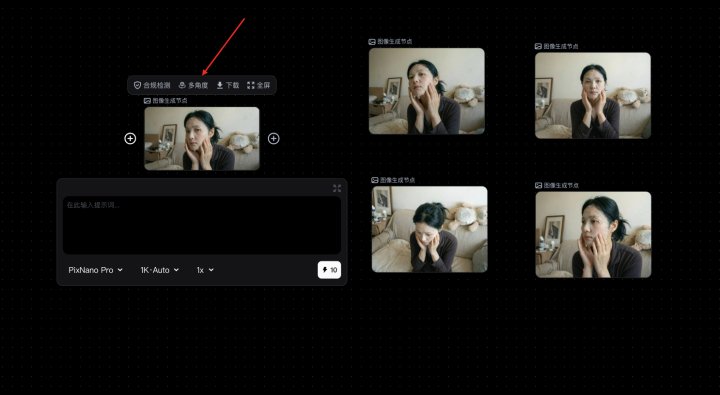This screenshot has height=395, width=720.
Task: Select the generated frontal image with both hands on cheeks
Action: (x=593, y=96)
